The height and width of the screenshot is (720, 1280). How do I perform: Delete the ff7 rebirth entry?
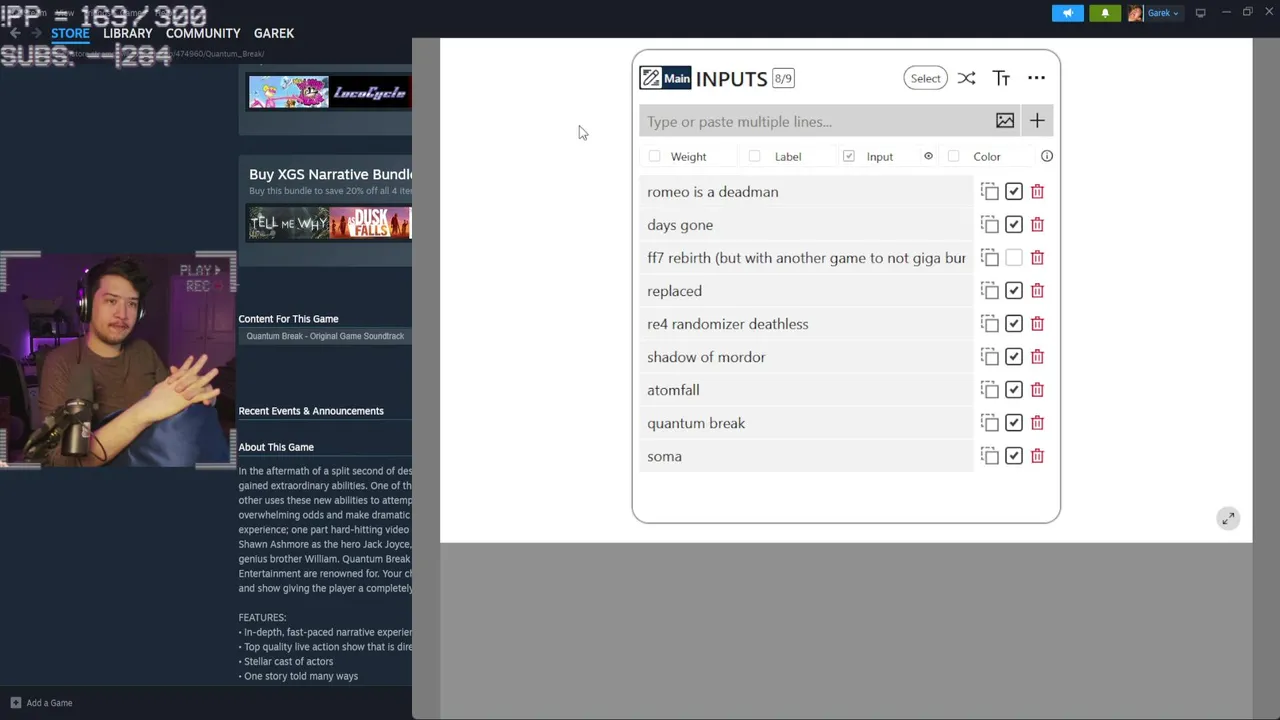coord(1037,257)
